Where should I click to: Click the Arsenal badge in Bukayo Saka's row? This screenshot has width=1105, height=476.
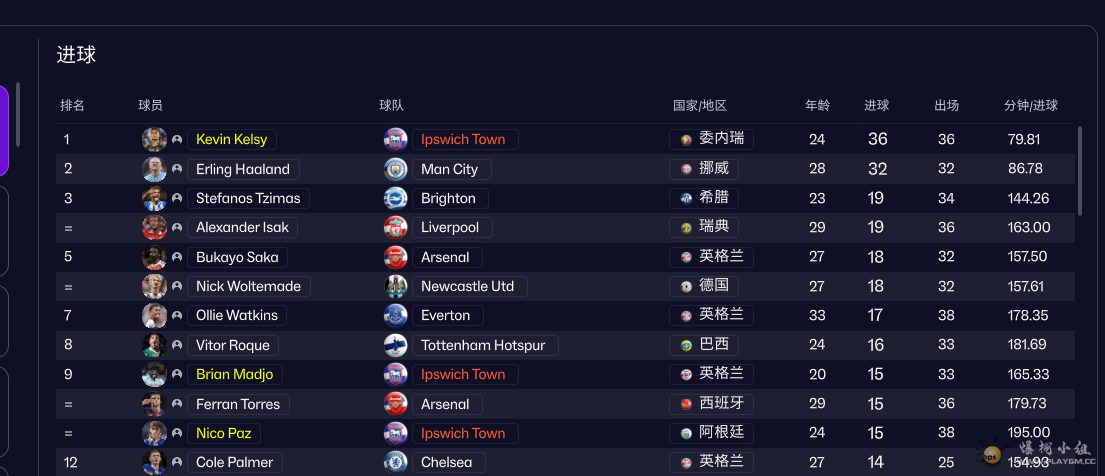point(395,257)
